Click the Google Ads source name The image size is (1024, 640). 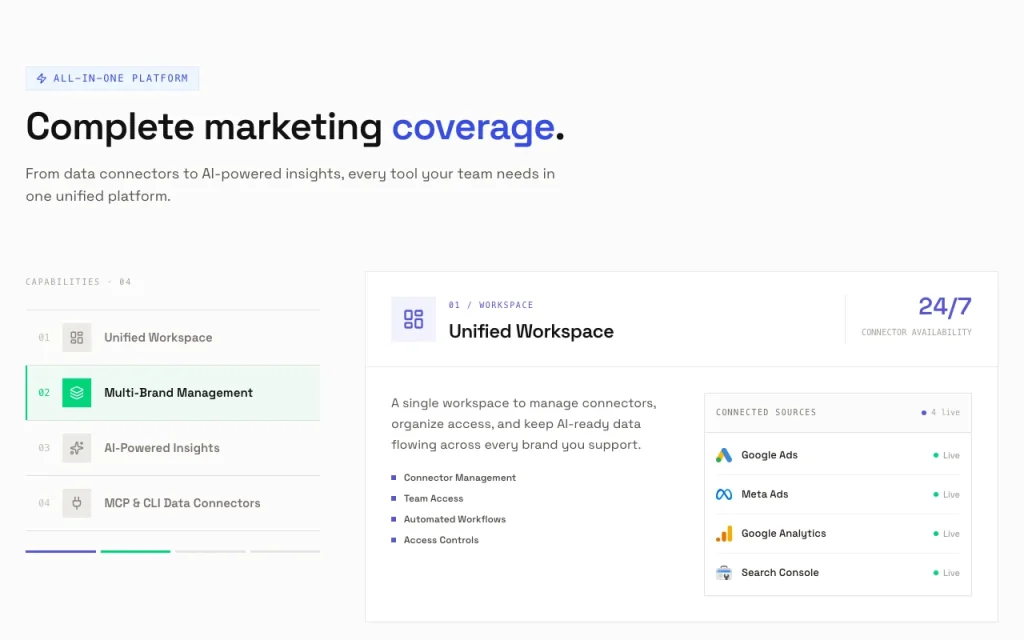769,455
